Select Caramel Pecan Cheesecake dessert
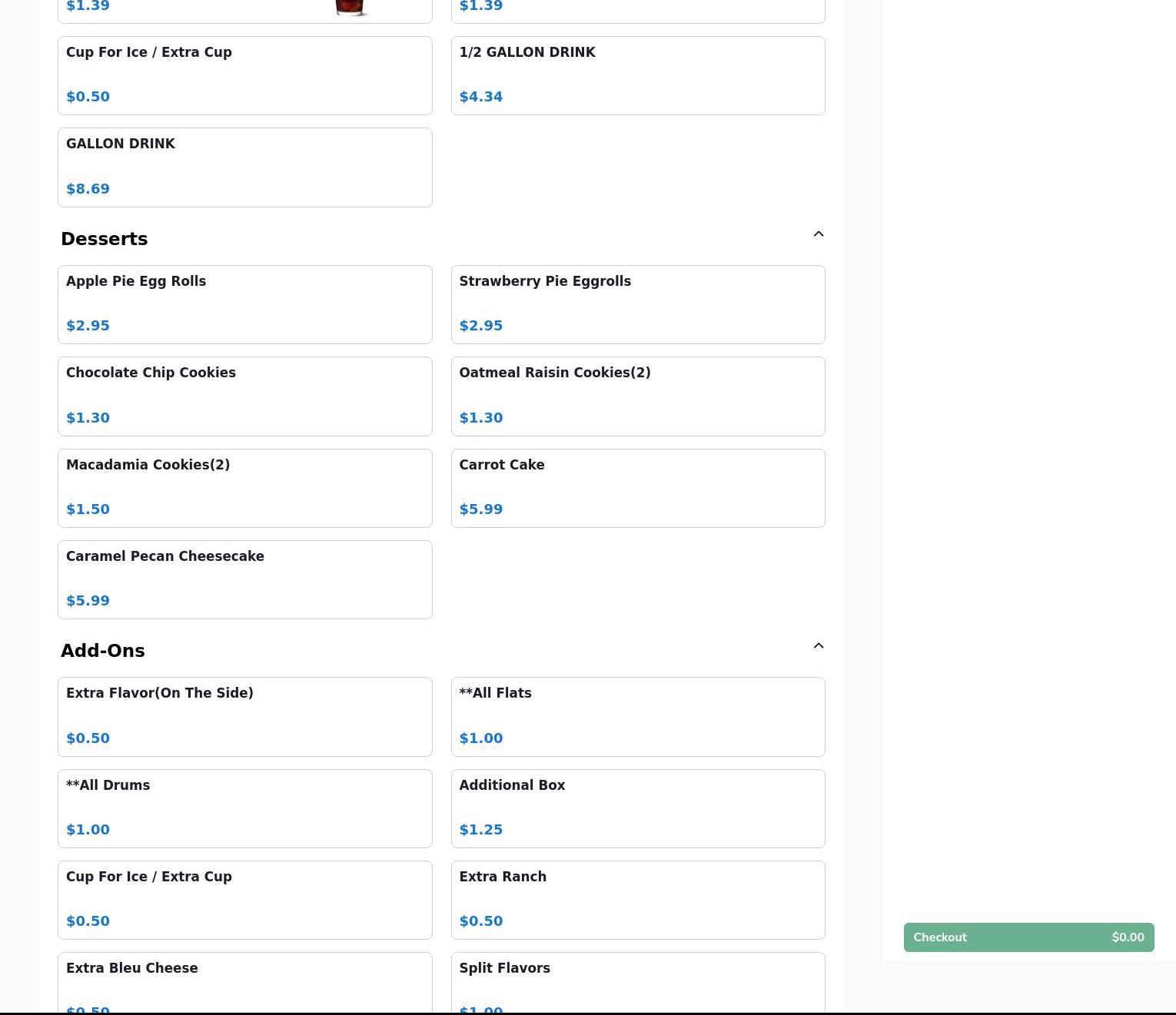 [244, 579]
